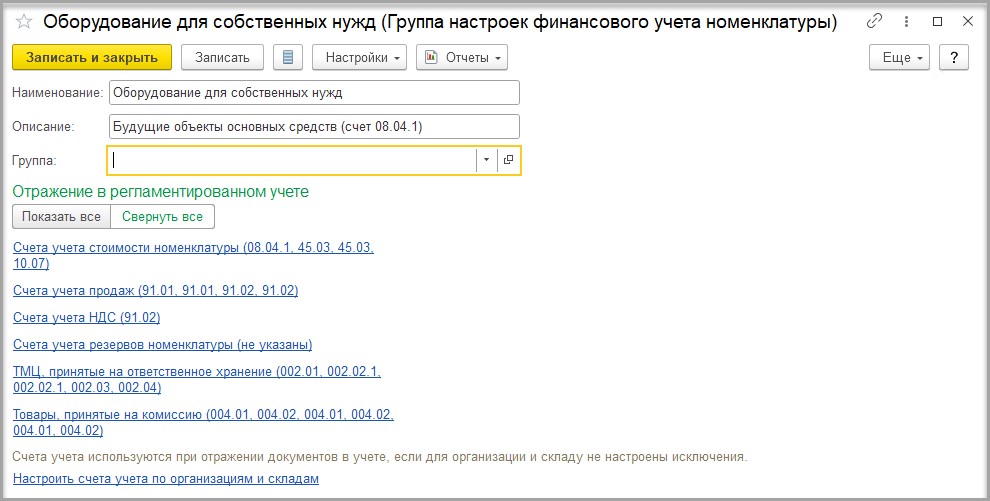Screen dimensions: 990x501
Task: Open Счета учета НДС (91.02) link
Action: point(86,317)
